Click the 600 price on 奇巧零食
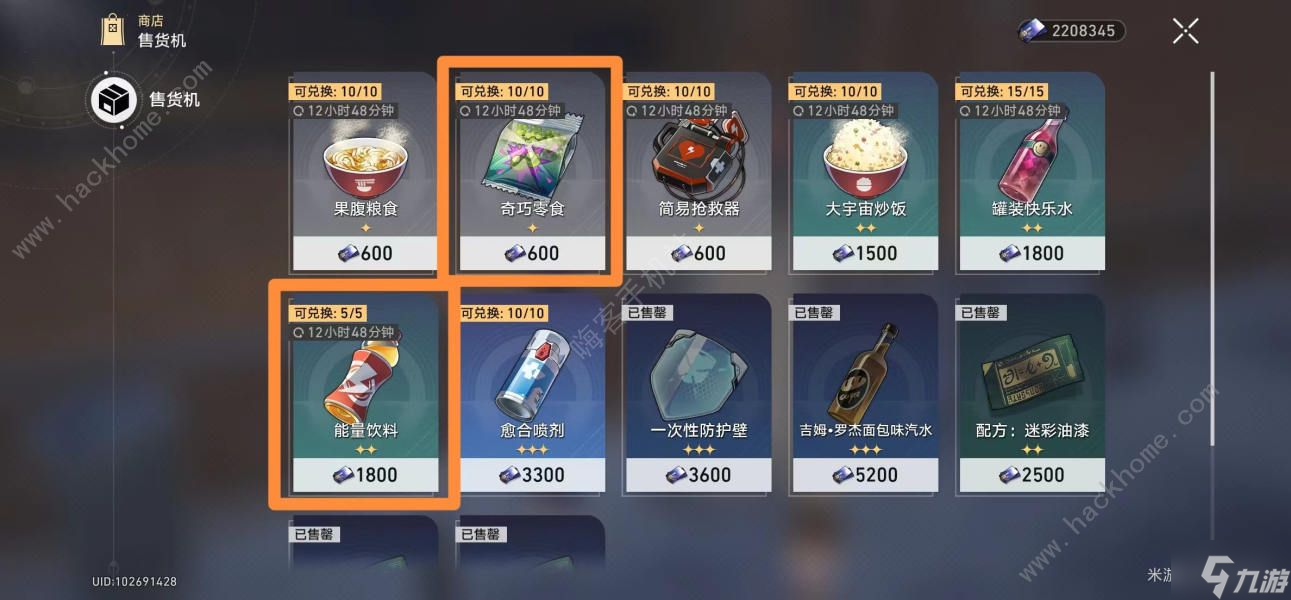1291x600 pixels. (531, 253)
